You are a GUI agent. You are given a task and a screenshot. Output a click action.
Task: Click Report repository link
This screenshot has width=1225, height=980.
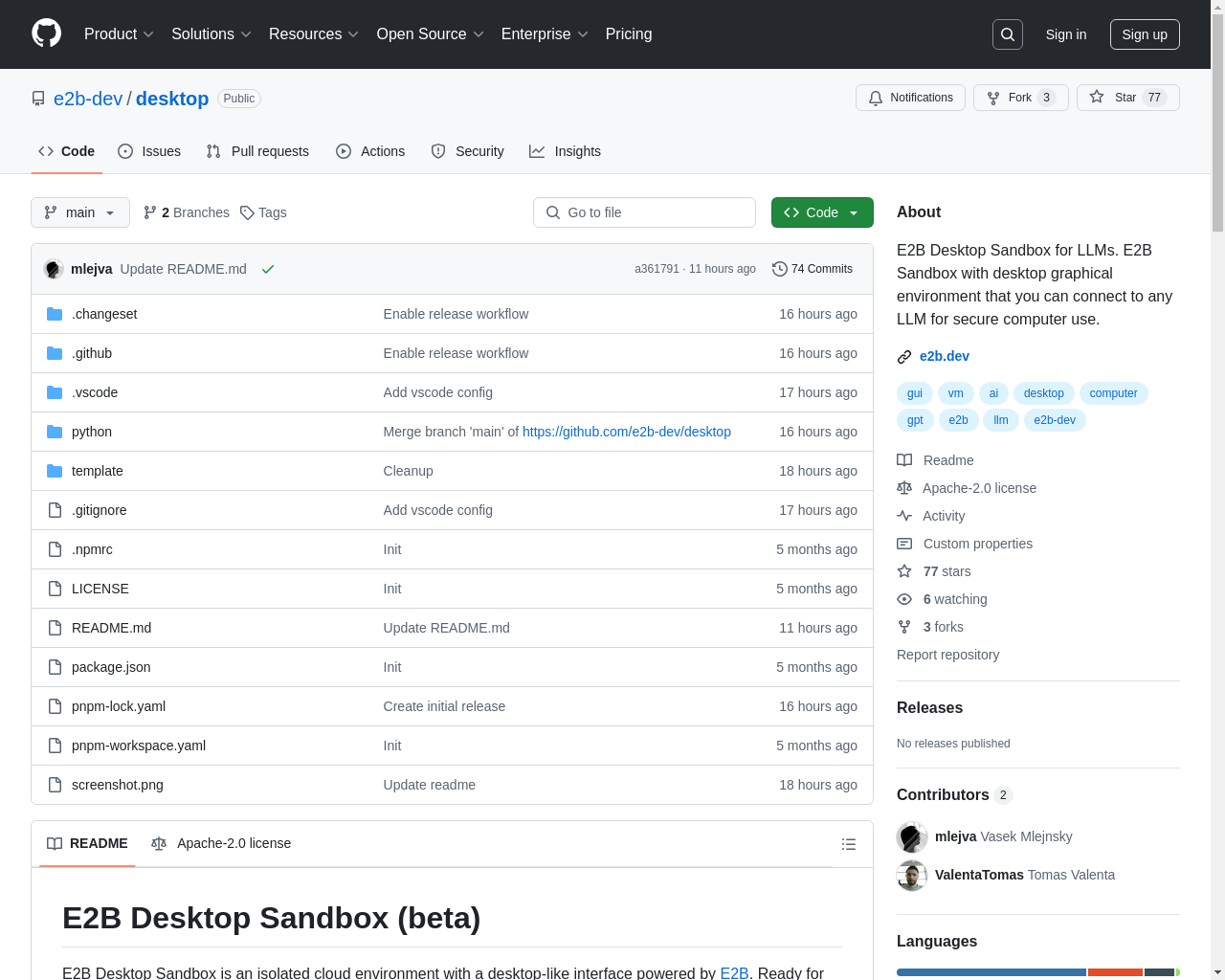click(x=947, y=655)
